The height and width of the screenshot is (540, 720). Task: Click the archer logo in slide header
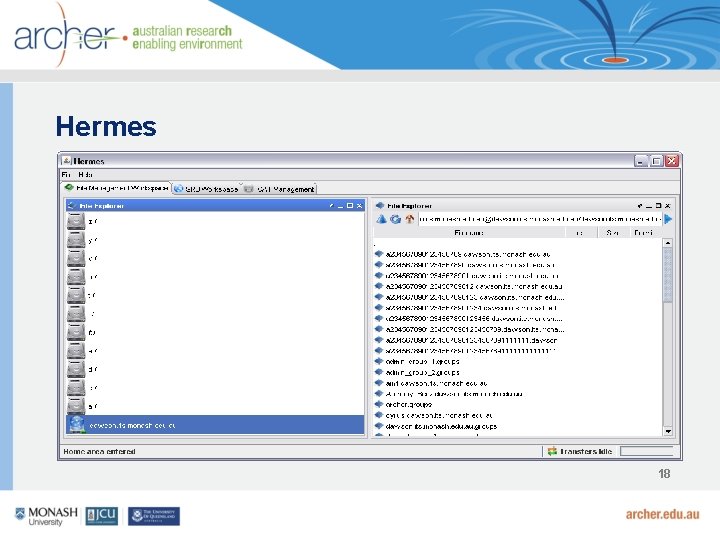(x=70, y=36)
